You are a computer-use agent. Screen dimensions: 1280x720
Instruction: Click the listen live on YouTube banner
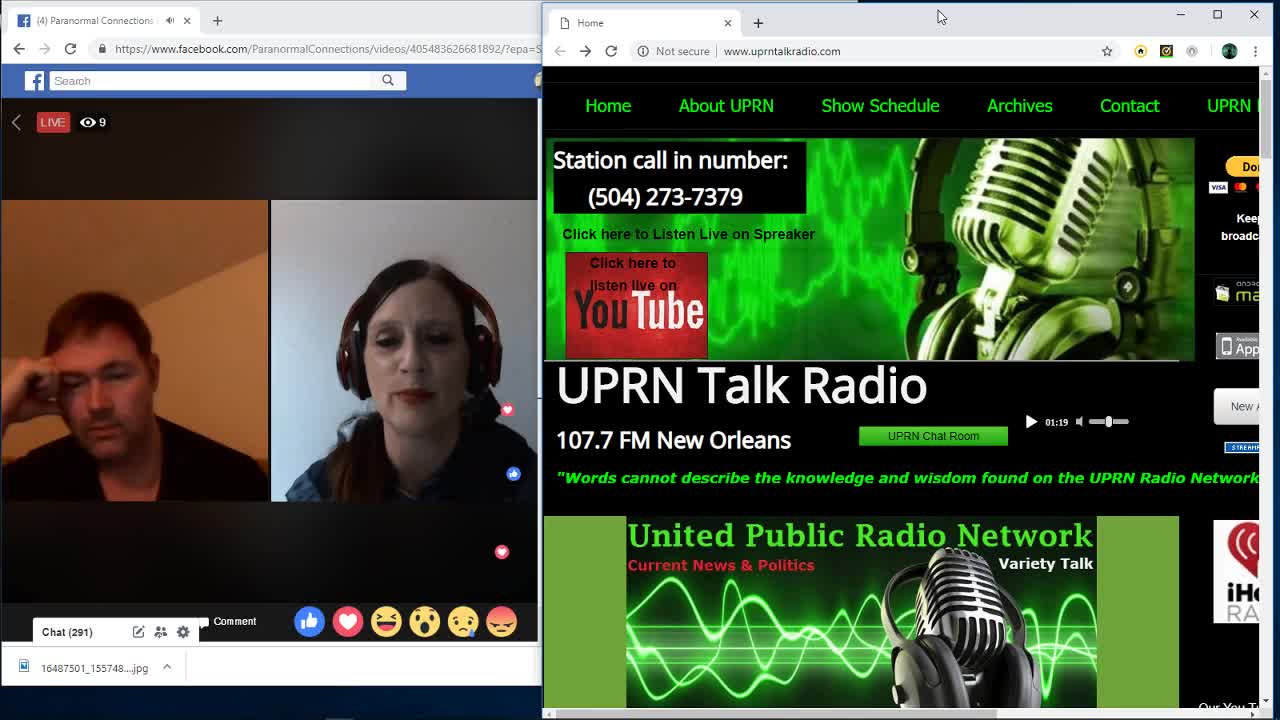click(636, 305)
